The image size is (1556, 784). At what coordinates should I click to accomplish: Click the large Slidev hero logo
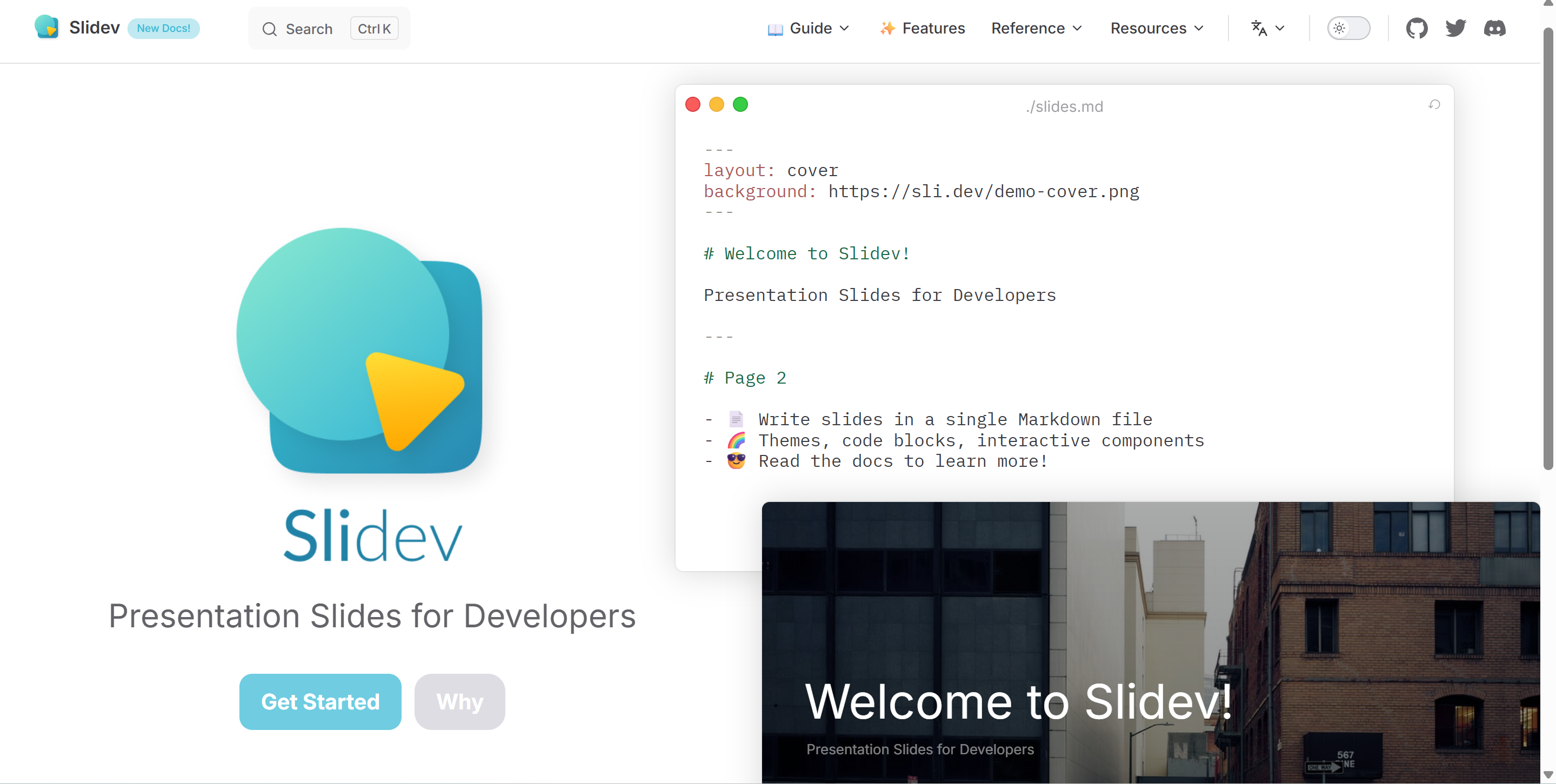[x=359, y=350]
